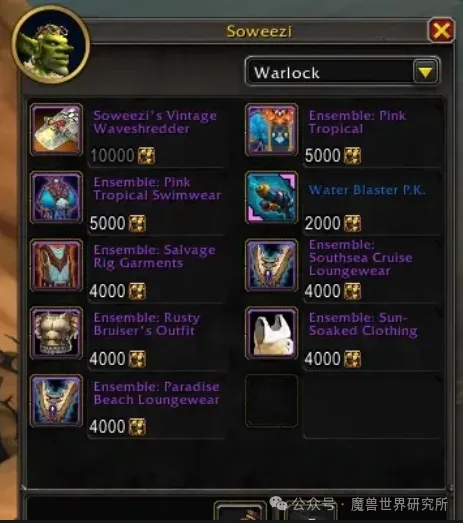Click the Water Blaster P.K. item name

point(367,190)
